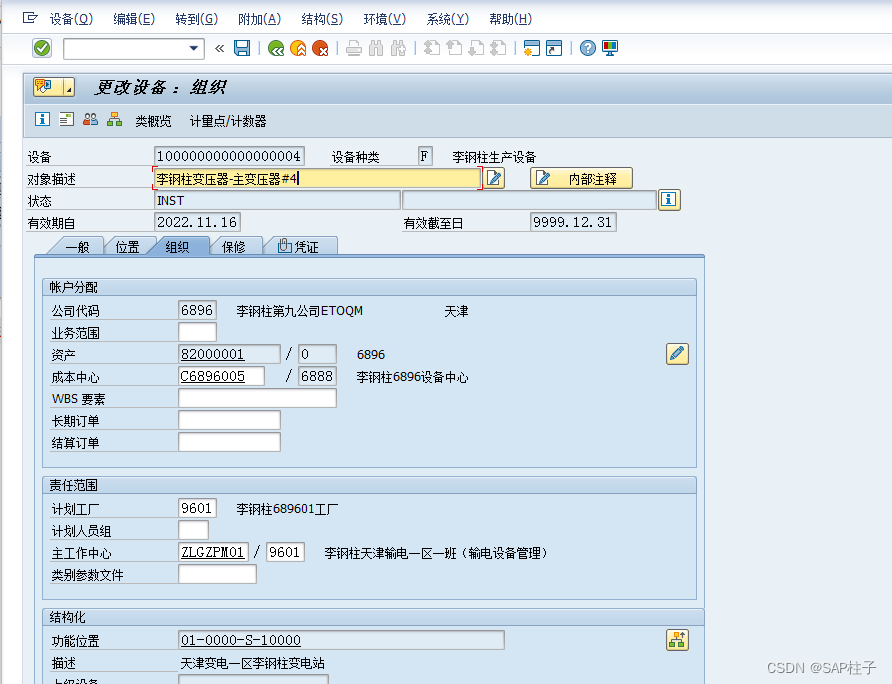Open the 系统 menu

click(447, 18)
